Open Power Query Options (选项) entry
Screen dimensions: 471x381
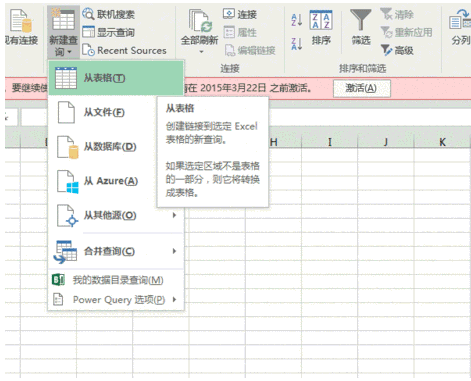116,300
